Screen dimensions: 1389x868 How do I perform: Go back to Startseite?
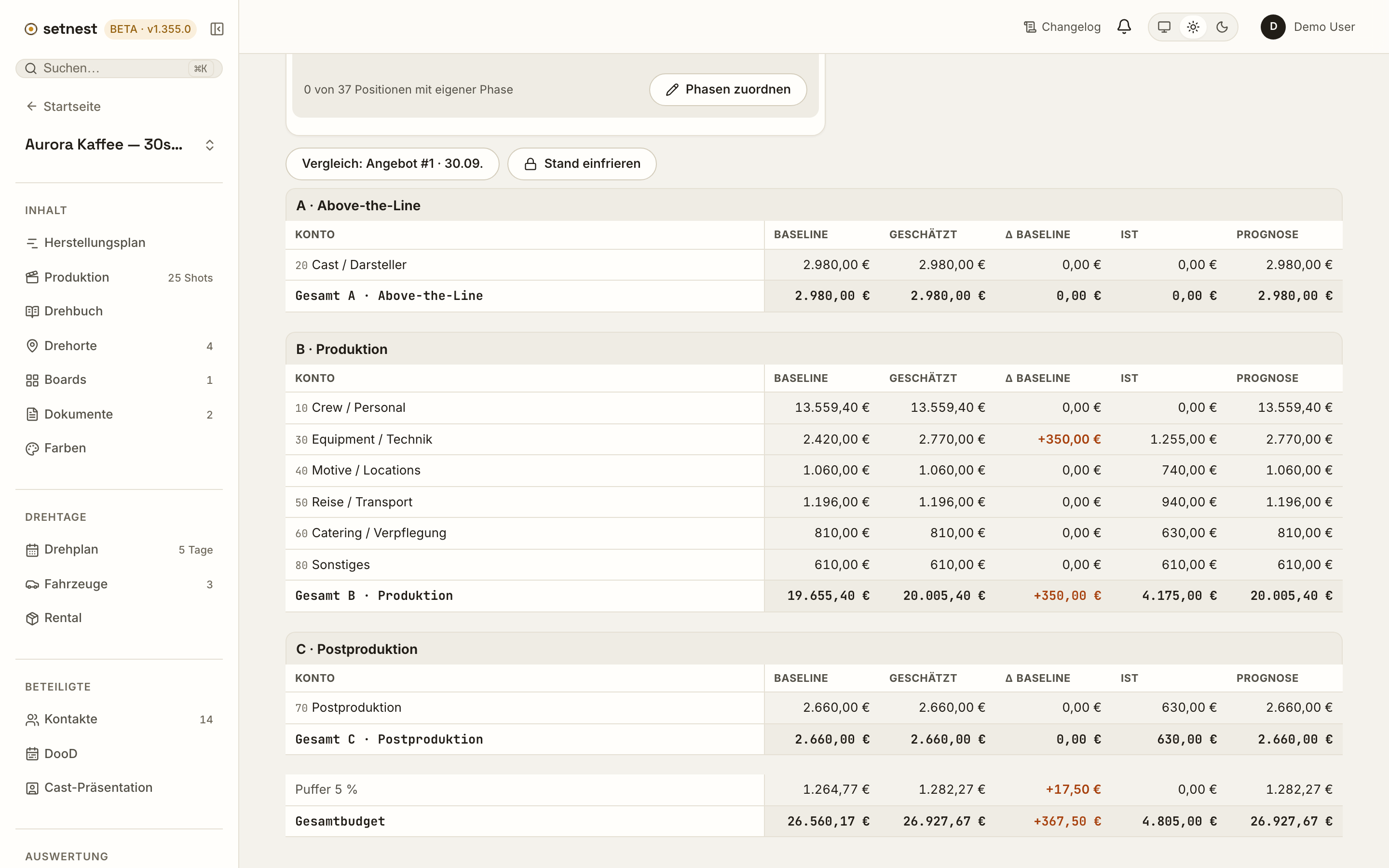[64, 106]
